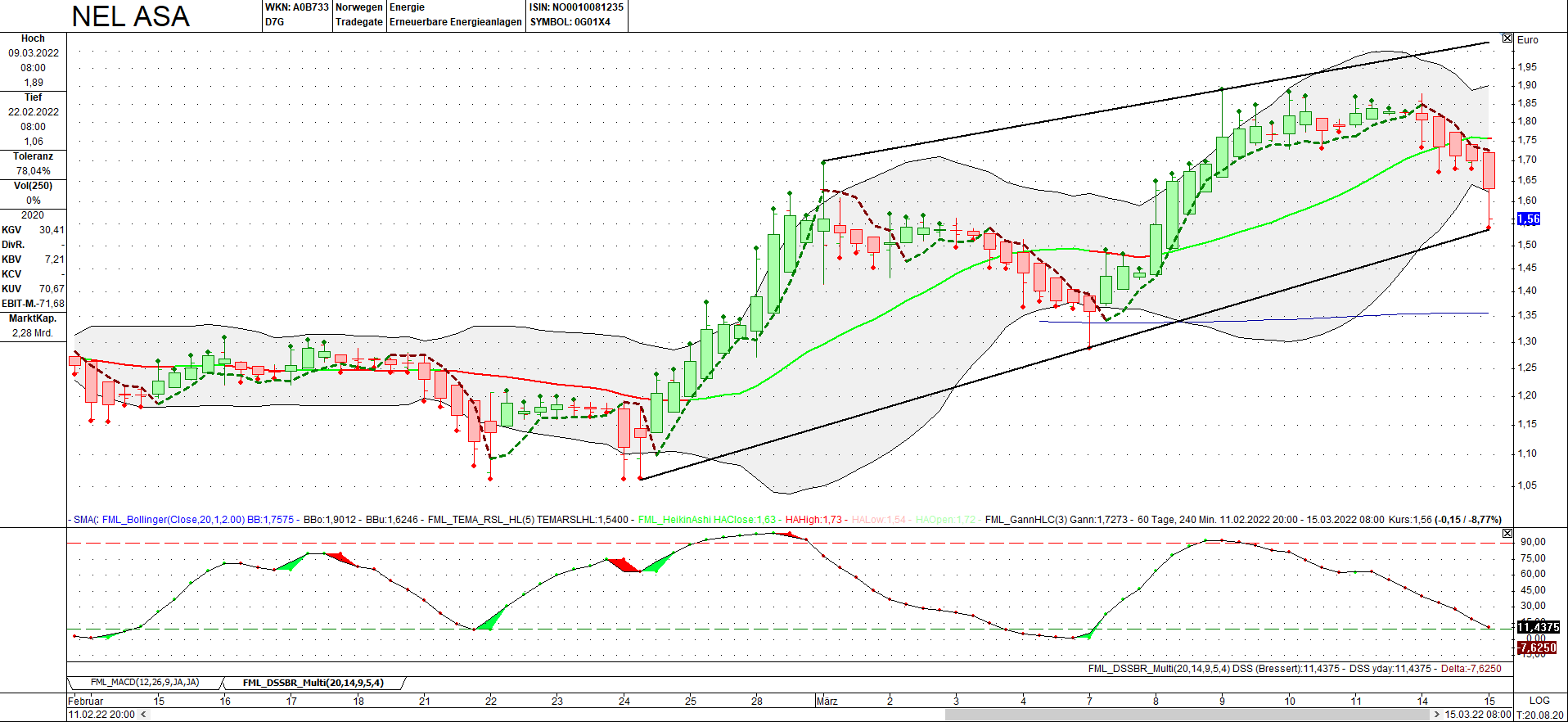
Task: Click the Tief header in the sidebar
Action: point(33,97)
